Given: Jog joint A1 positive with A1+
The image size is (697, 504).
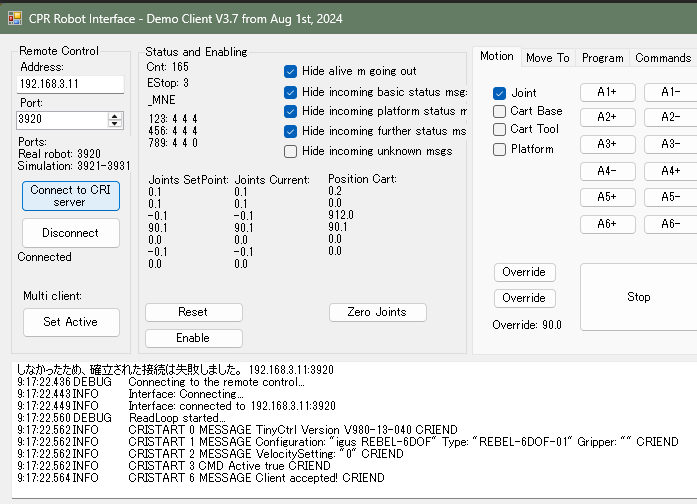Looking at the screenshot, I should tap(607, 92).
